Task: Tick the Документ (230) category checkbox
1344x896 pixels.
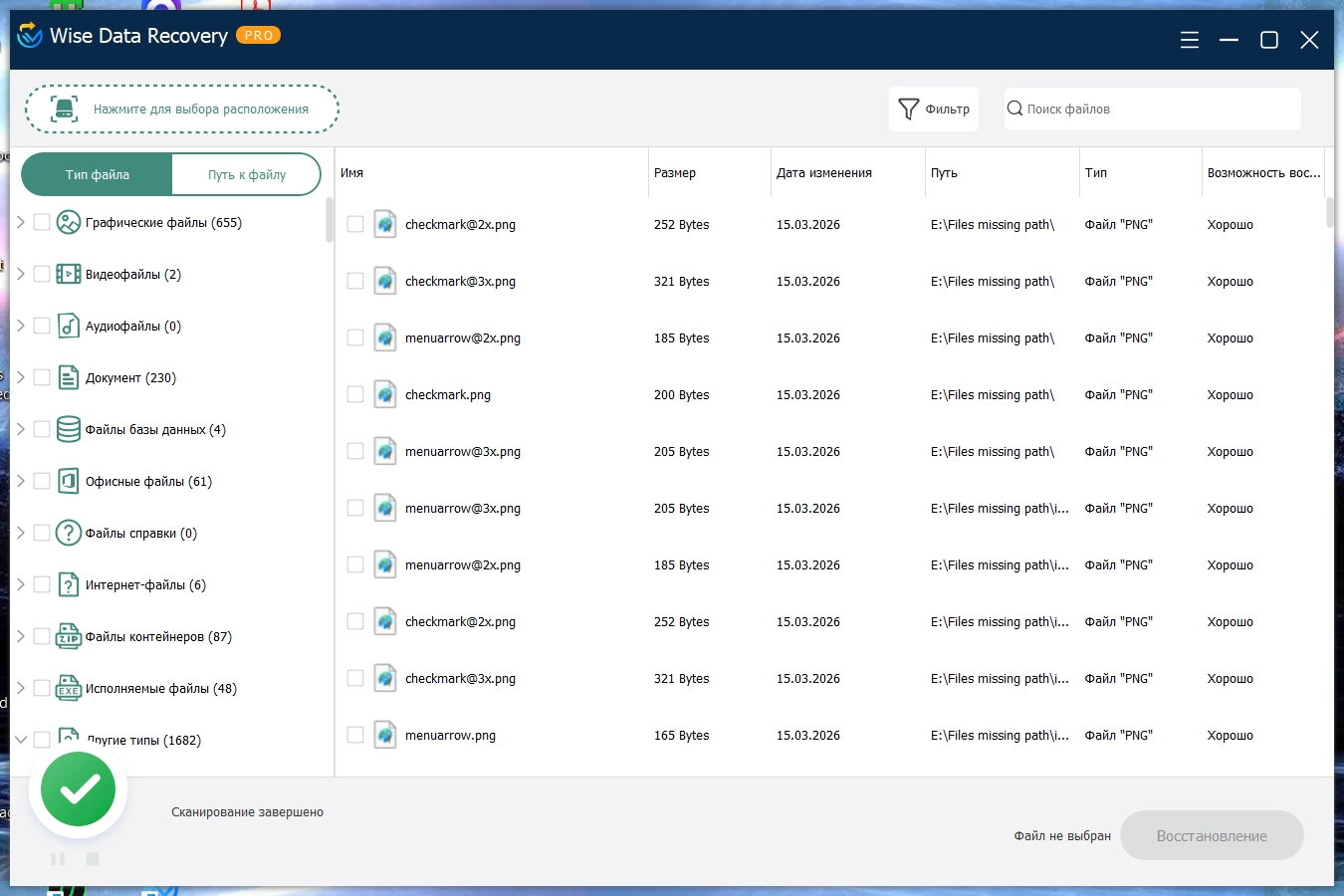Action: [x=42, y=378]
